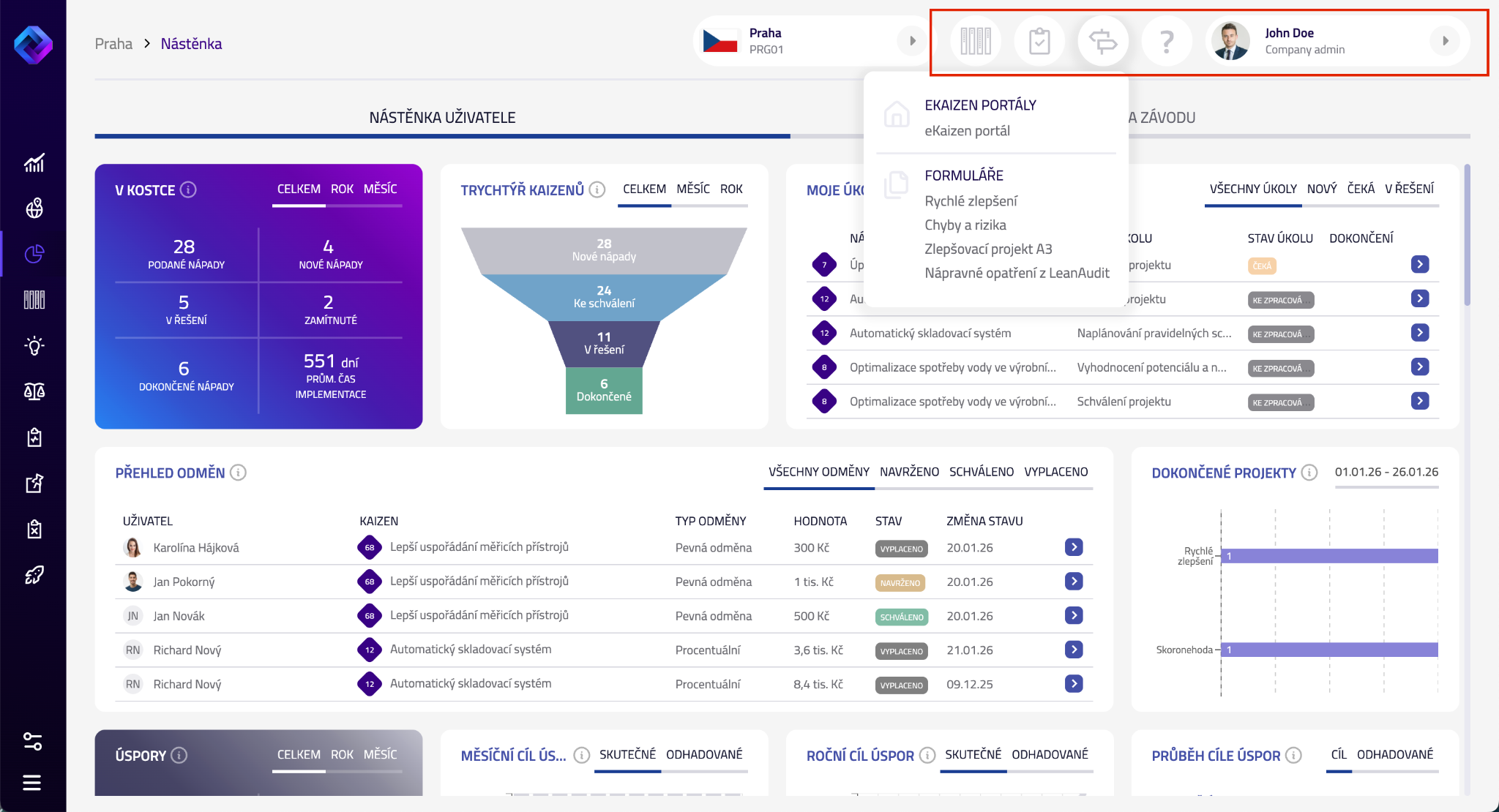This screenshot has height=812, width=1499.
Task: Open the eKaizen portál link
Action: [x=967, y=131]
